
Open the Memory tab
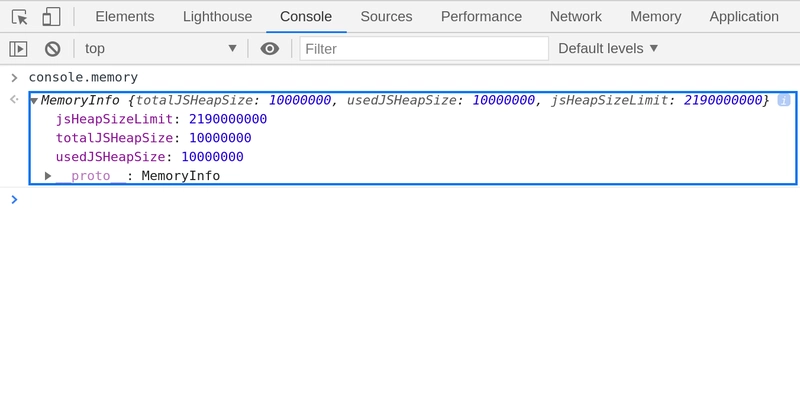coord(656,16)
